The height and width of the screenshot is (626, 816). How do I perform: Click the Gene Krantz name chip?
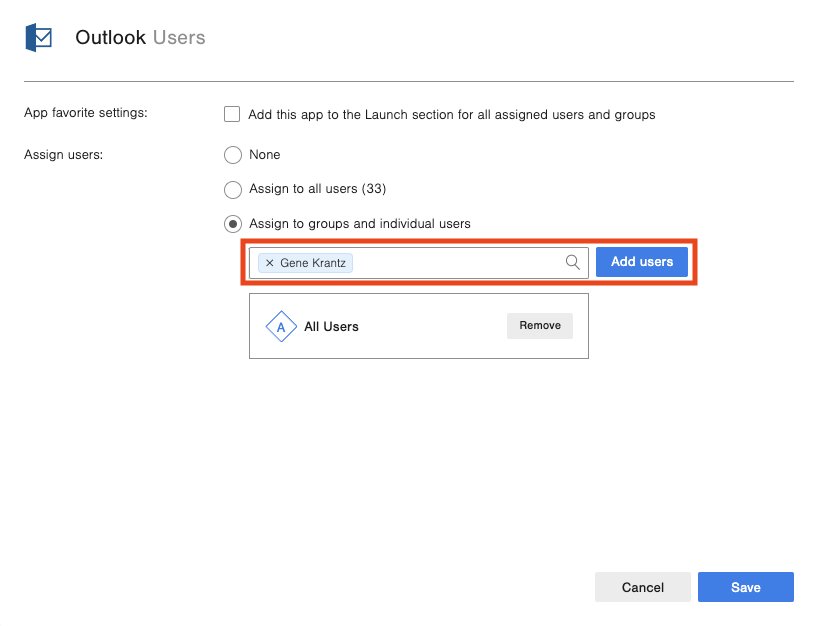pos(313,263)
